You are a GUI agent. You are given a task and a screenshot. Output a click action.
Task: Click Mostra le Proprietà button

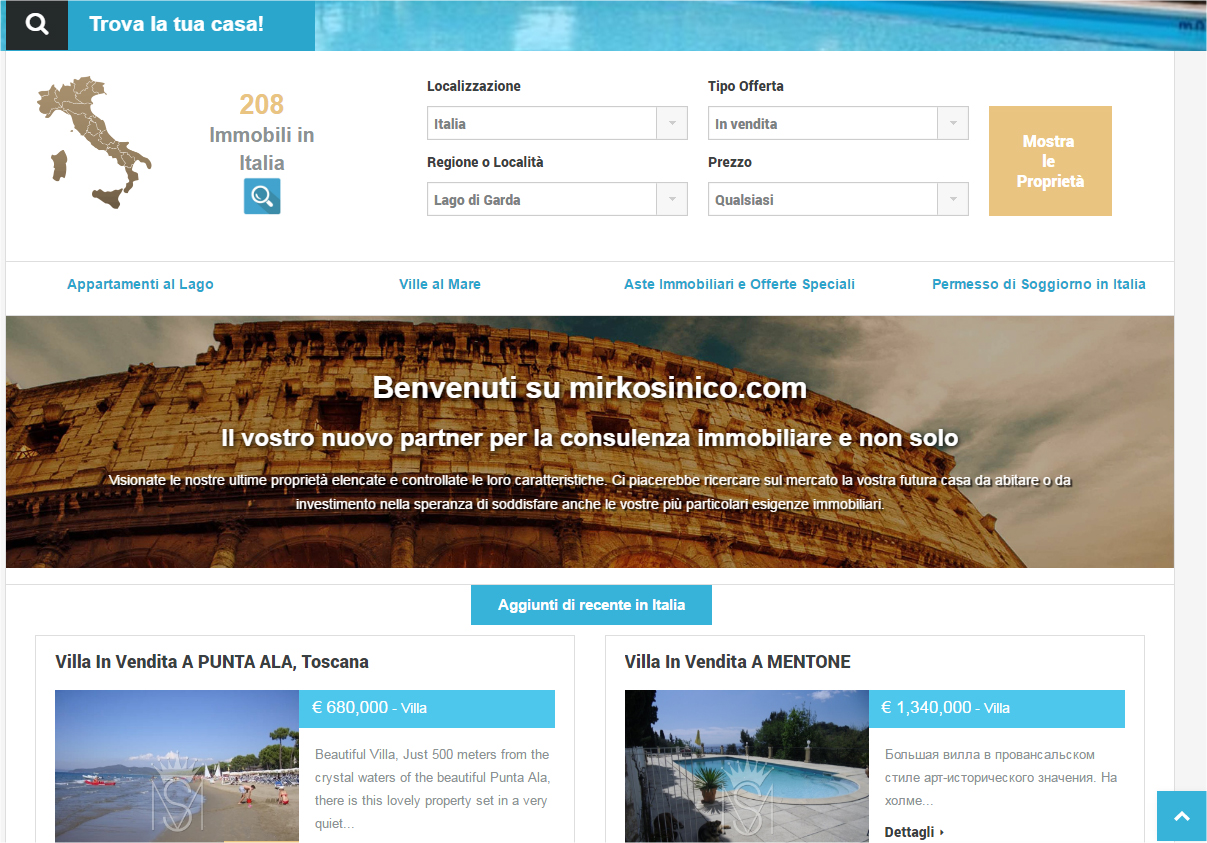(1050, 161)
